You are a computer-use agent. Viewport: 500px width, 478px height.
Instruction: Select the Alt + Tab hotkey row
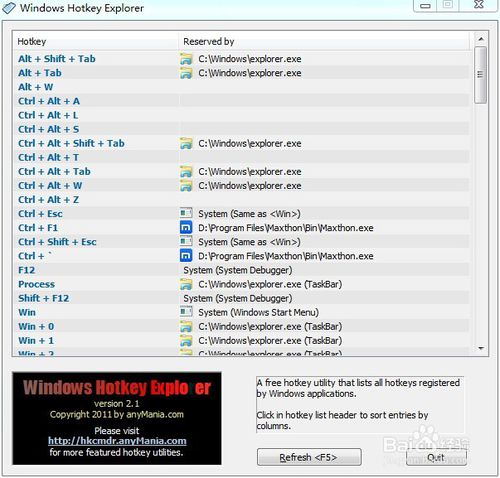point(241,73)
